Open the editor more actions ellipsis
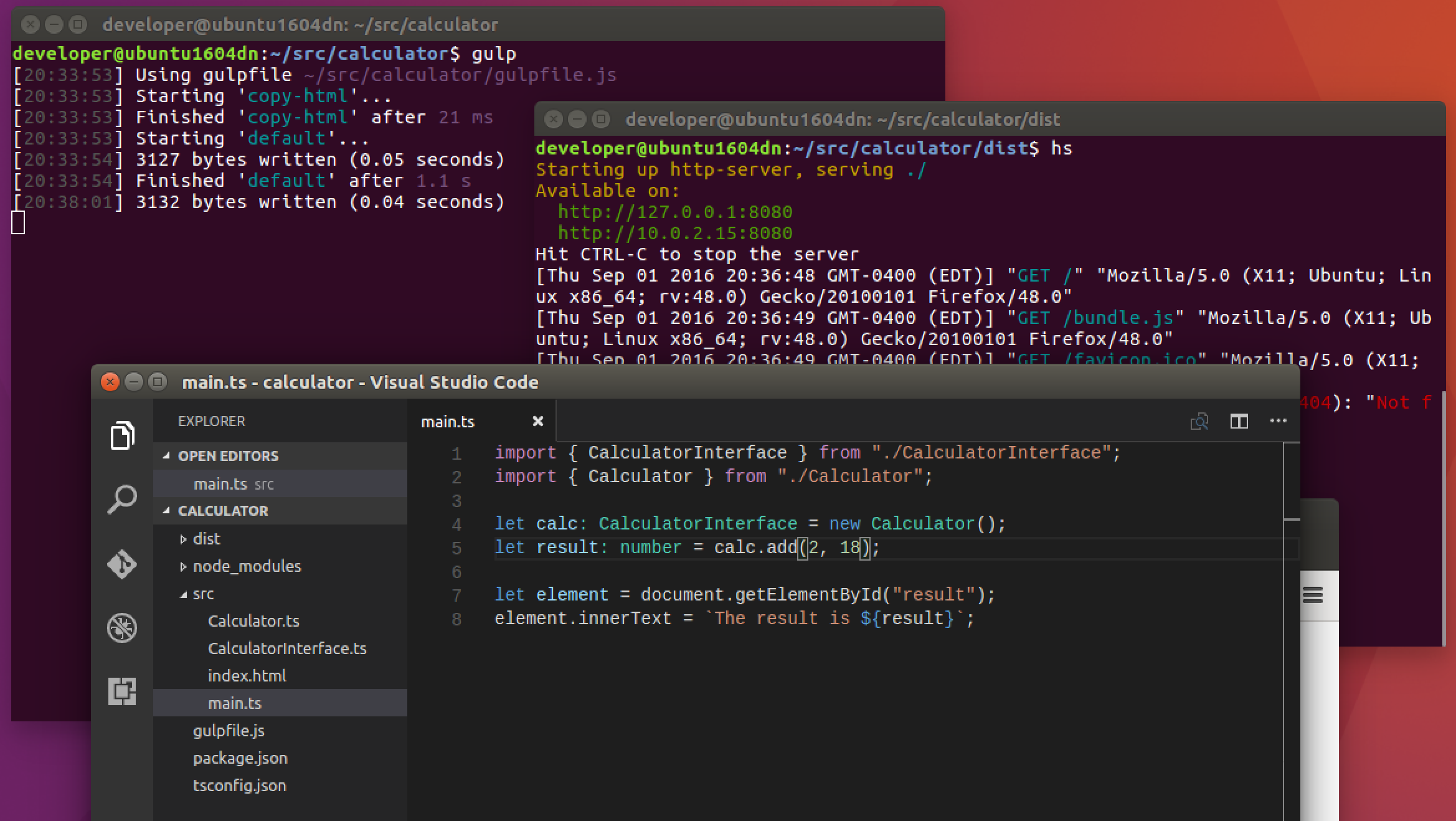The image size is (1456, 821). click(x=1278, y=422)
